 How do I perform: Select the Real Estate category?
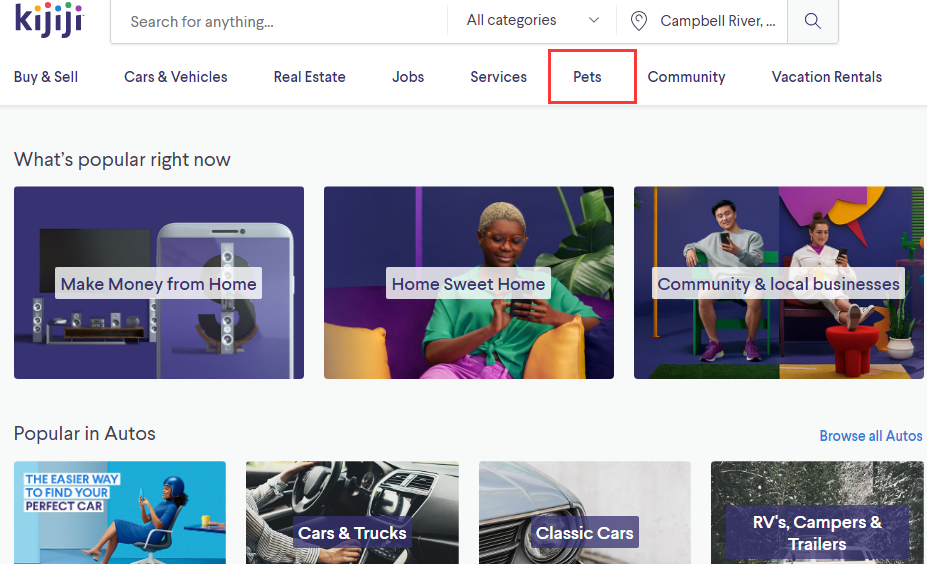(310, 77)
